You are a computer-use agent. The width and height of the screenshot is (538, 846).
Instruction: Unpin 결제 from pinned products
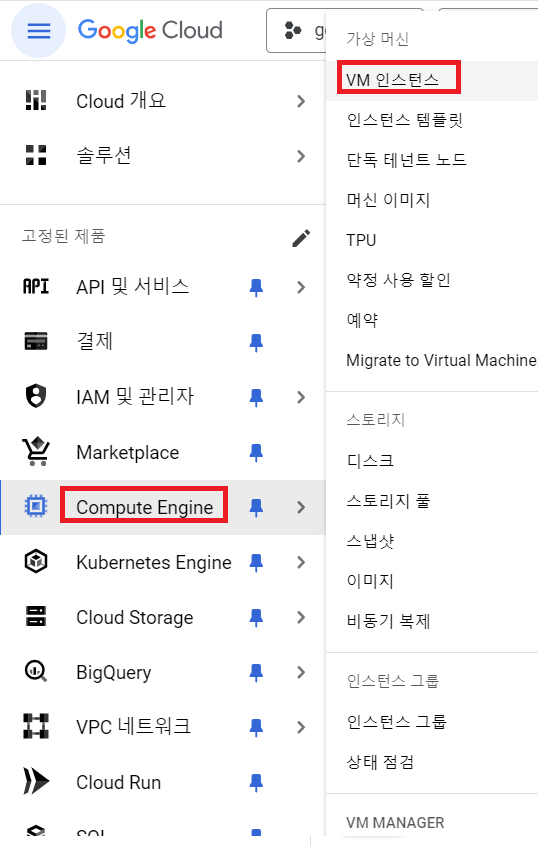(x=256, y=343)
